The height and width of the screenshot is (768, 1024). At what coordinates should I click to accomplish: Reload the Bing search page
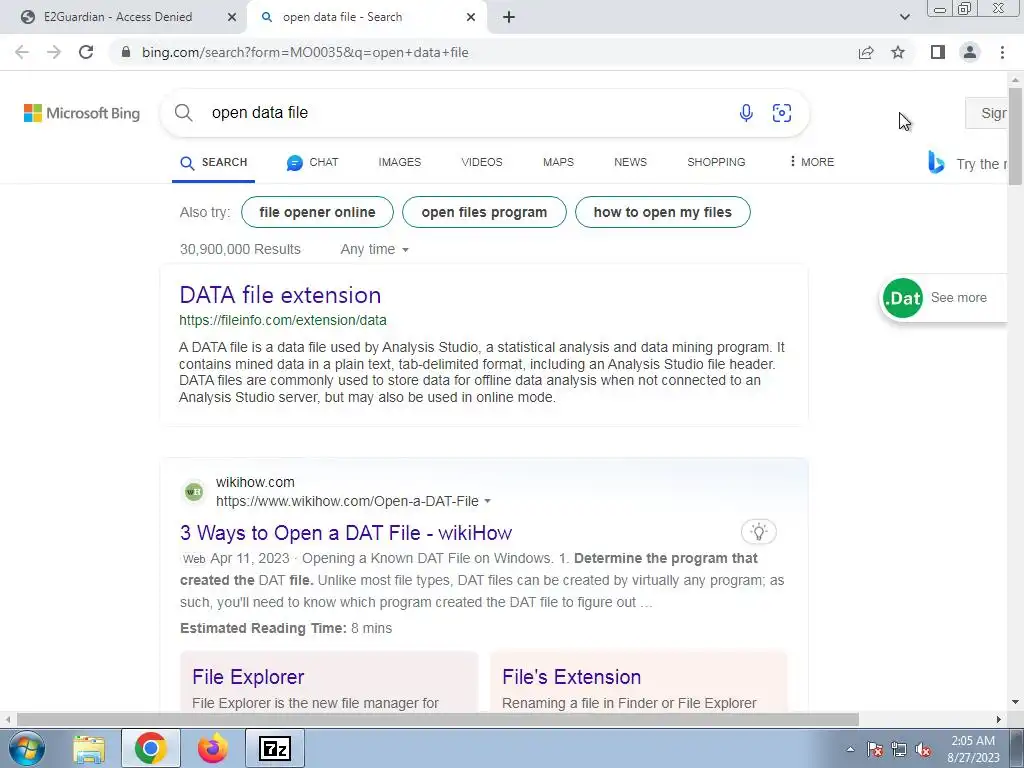tap(86, 52)
